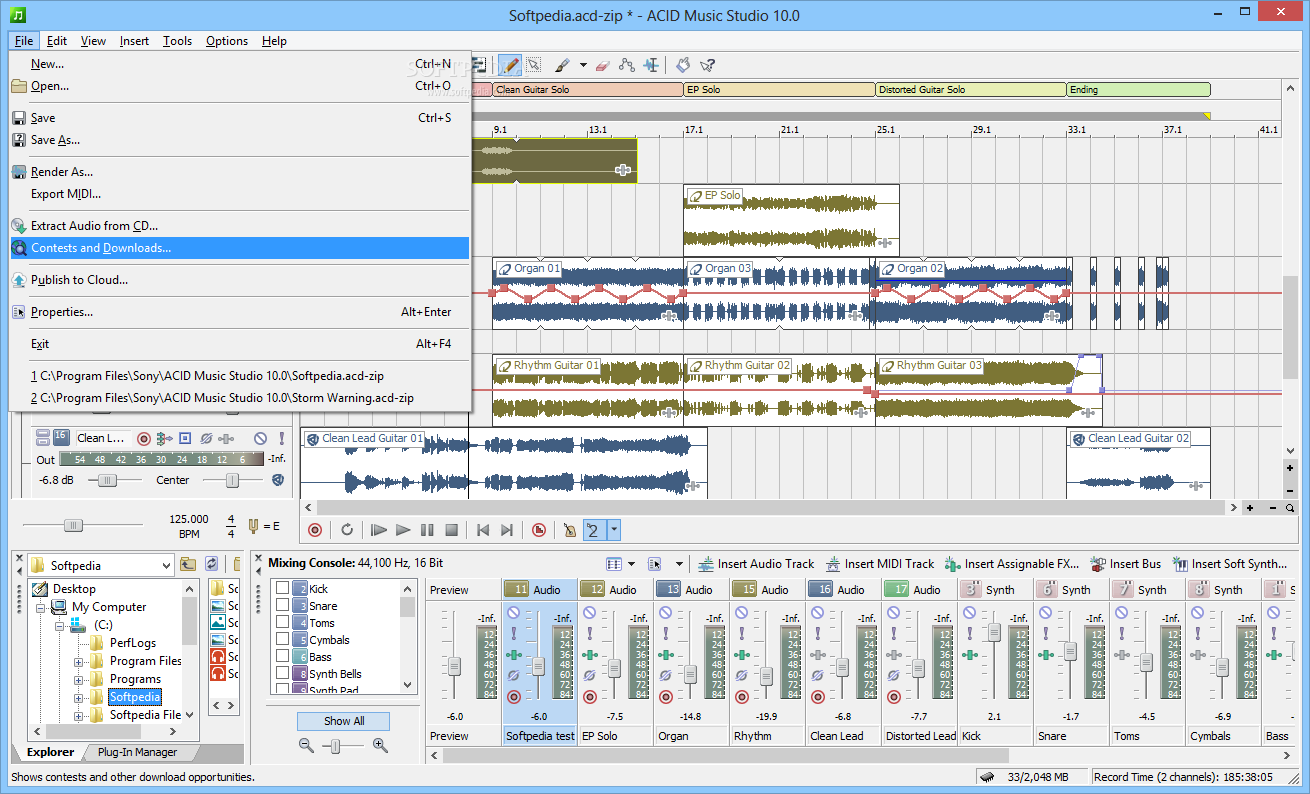Select the Paint brush tool
The image size is (1310, 794).
(x=561, y=65)
